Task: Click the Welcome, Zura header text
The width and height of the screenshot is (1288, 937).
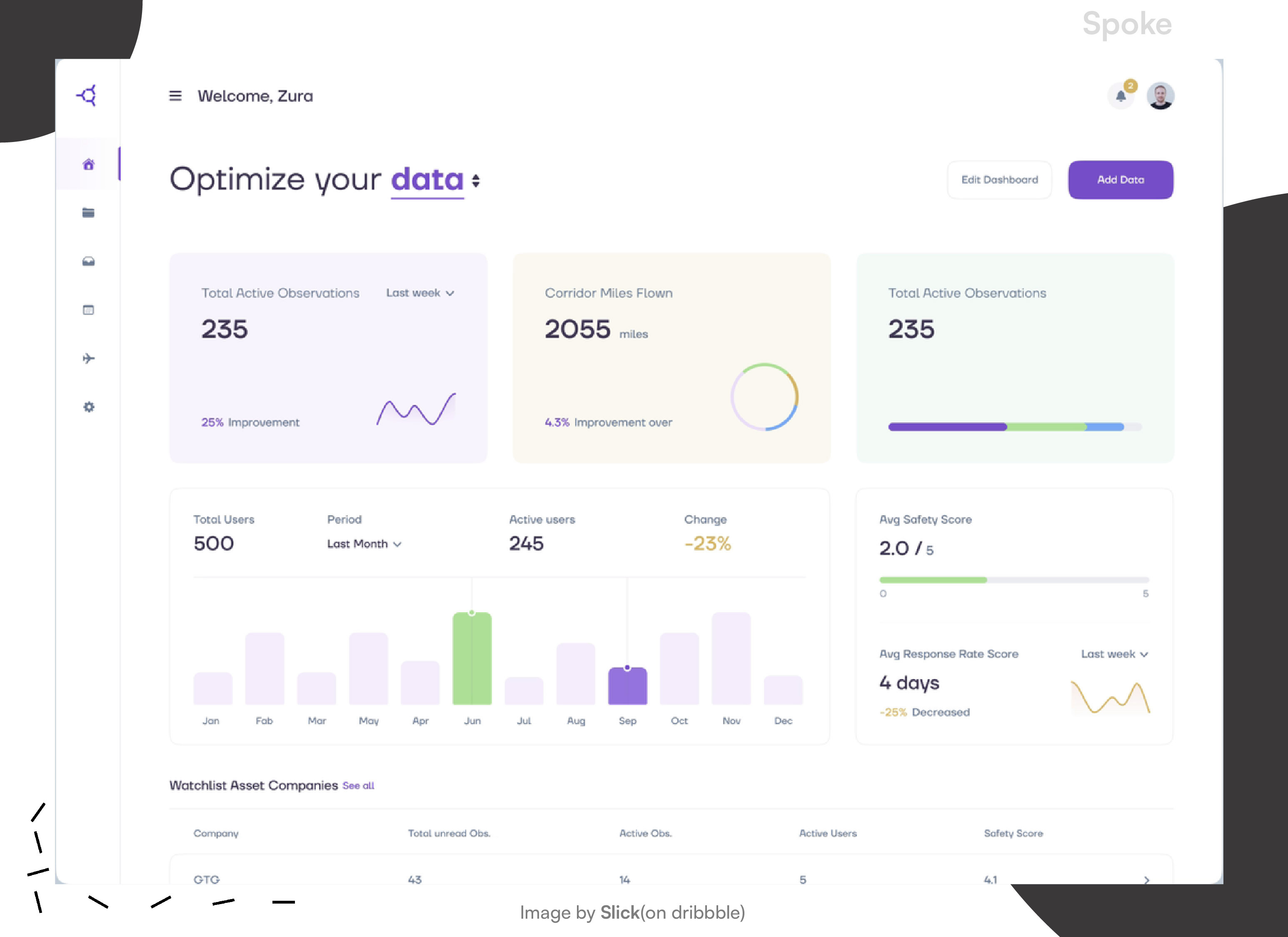Action: [x=255, y=96]
